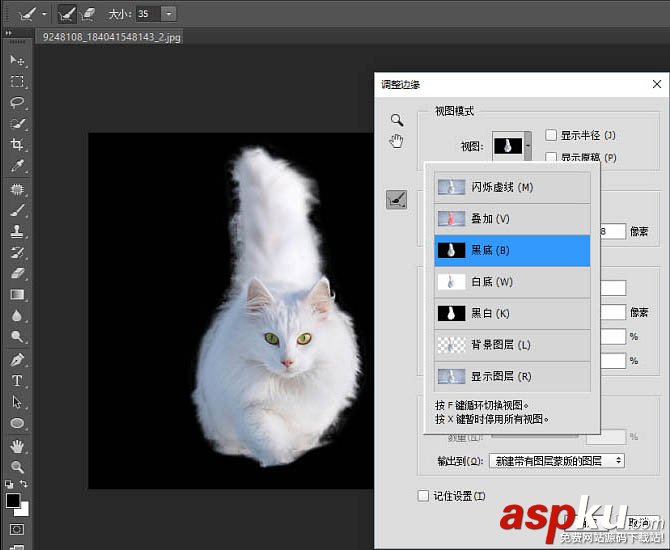Select the Crop tool
Image resolution: width=670 pixels, height=550 pixels.
(17, 145)
